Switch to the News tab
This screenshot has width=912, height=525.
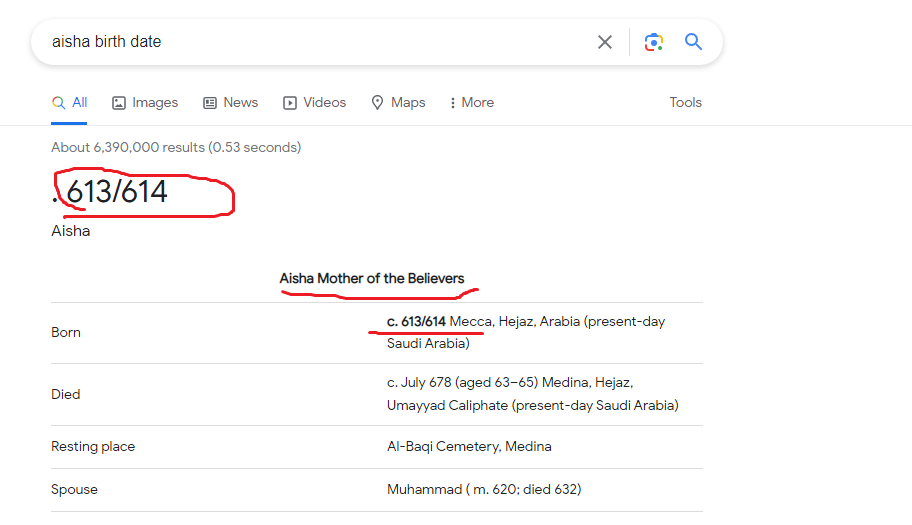tap(240, 103)
